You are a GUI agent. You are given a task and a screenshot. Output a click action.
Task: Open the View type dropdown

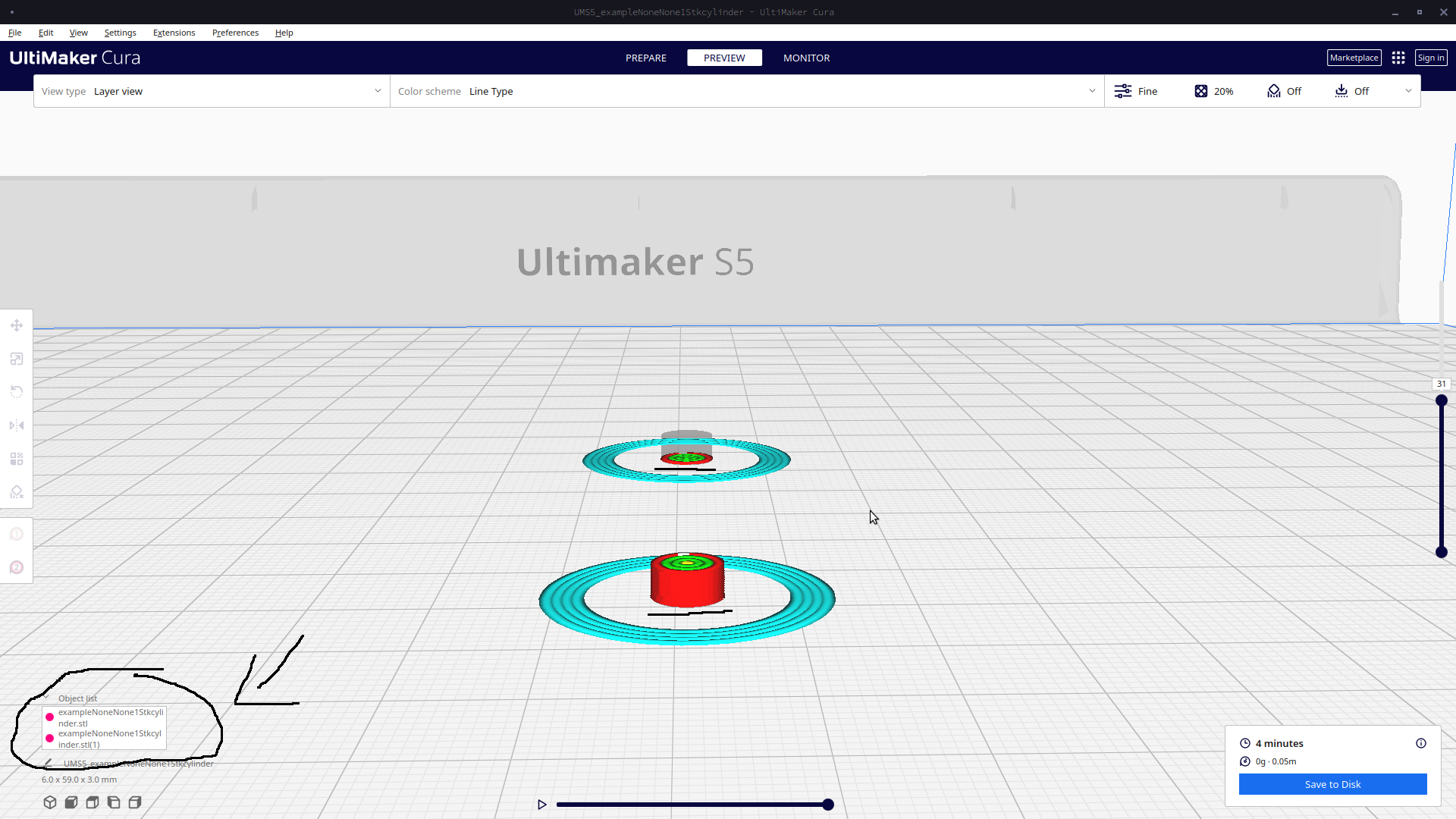(212, 91)
